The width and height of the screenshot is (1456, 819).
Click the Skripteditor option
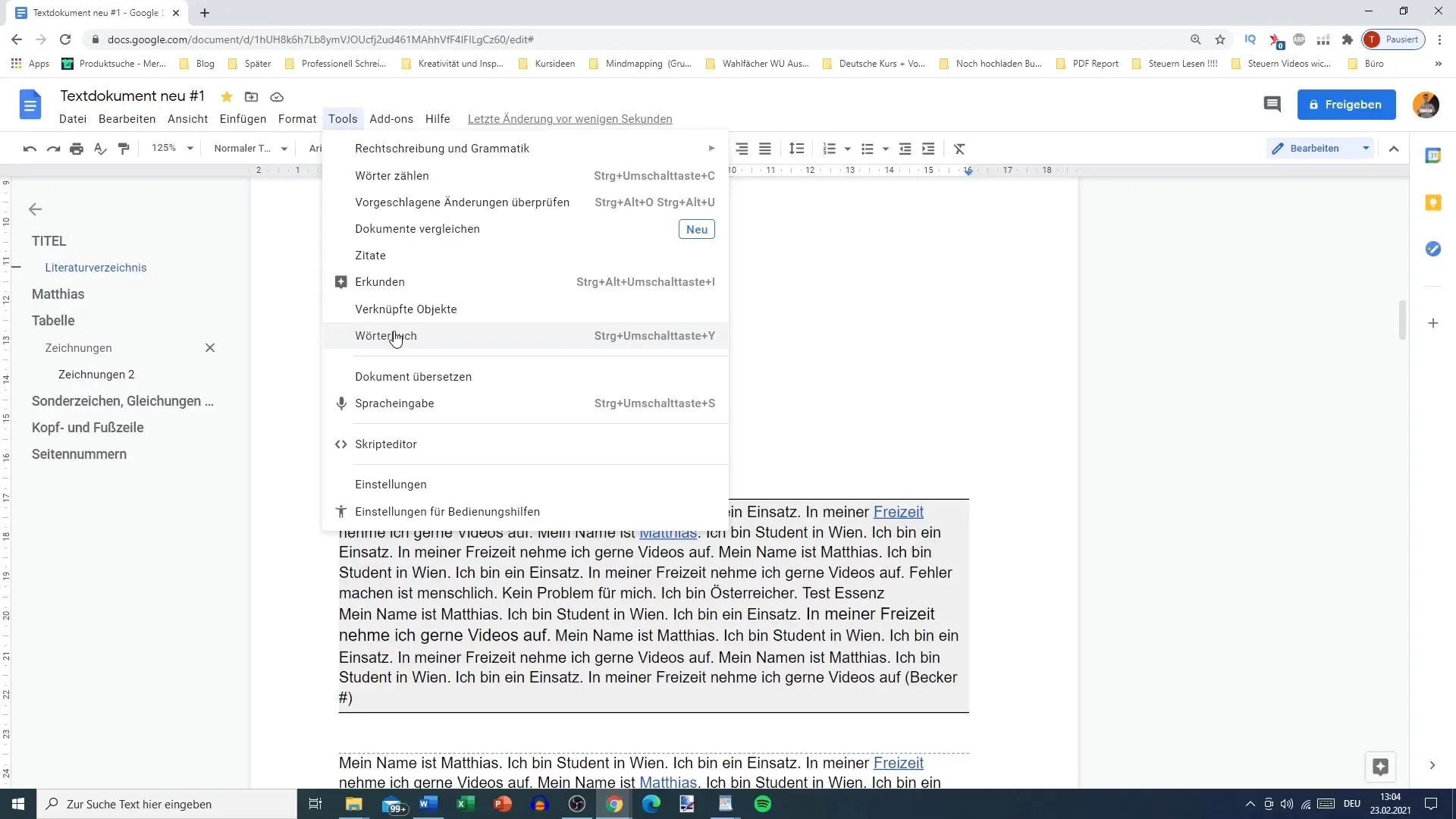(386, 443)
